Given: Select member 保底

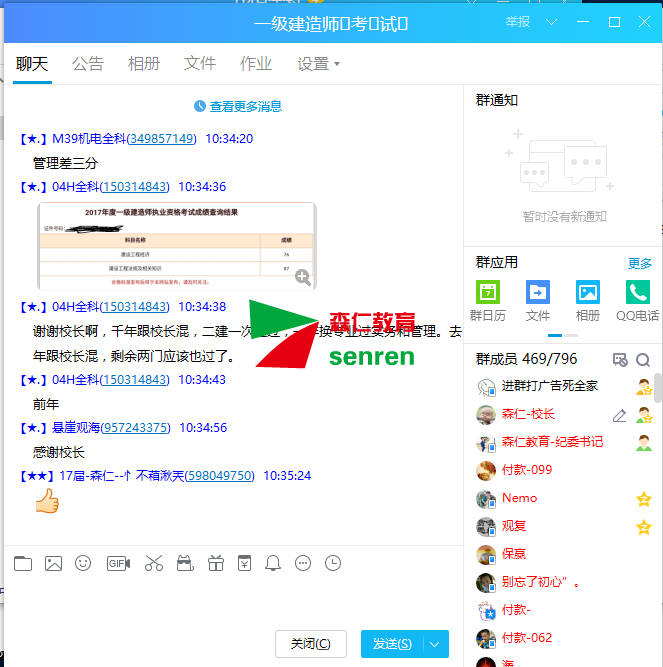Looking at the screenshot, I should pyautogui.click(x=514, y=554).
